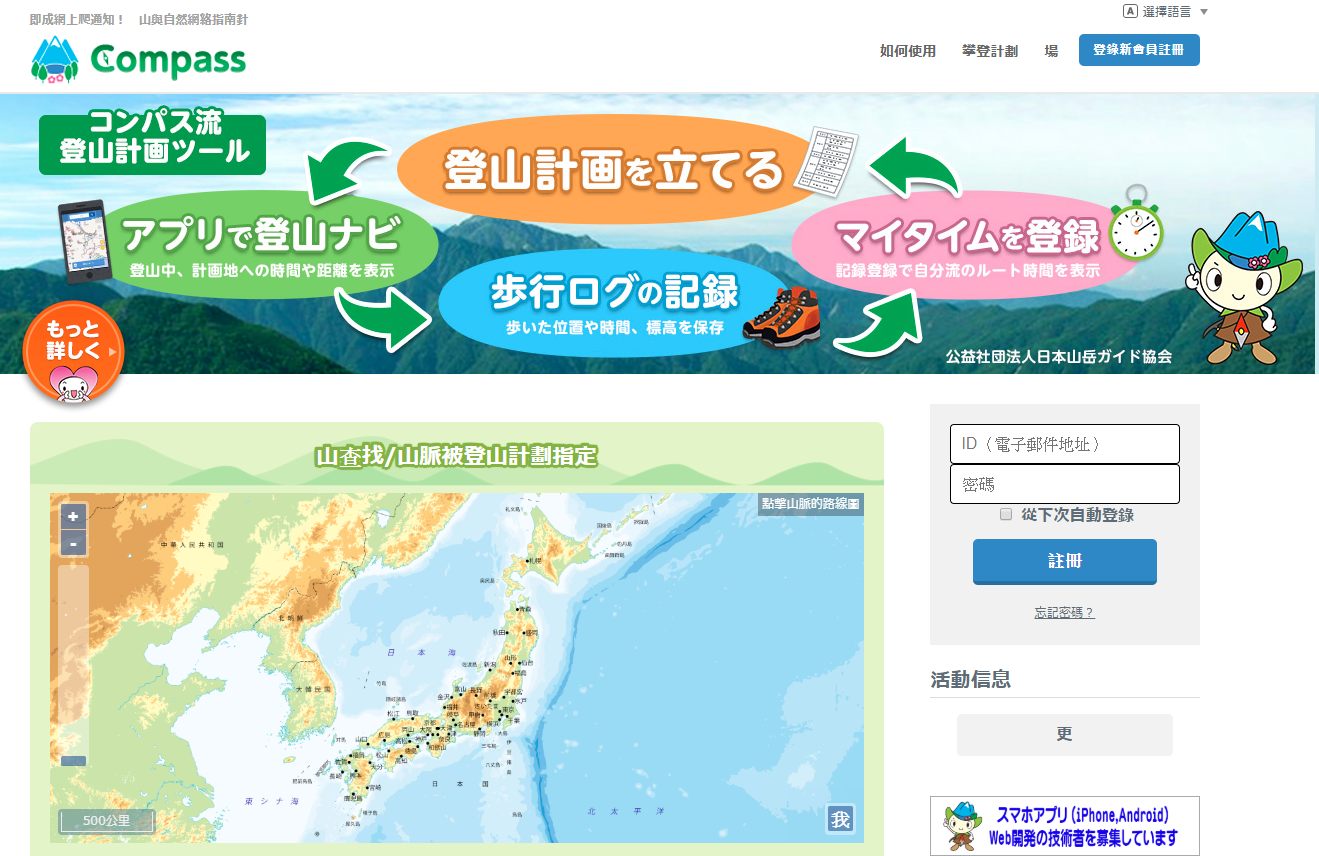Select 攀登計劃 in the navigation bar
Screen dimensions: 1319x856
(989, 50)
